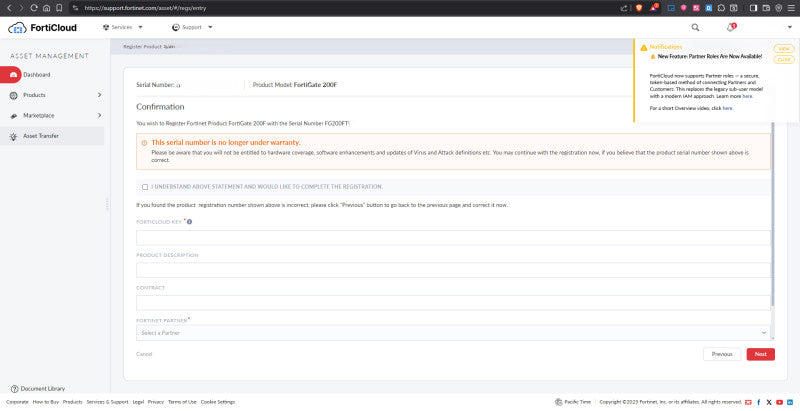
Task: Click the Brave VPN shield icon
Action: [779, 8]
